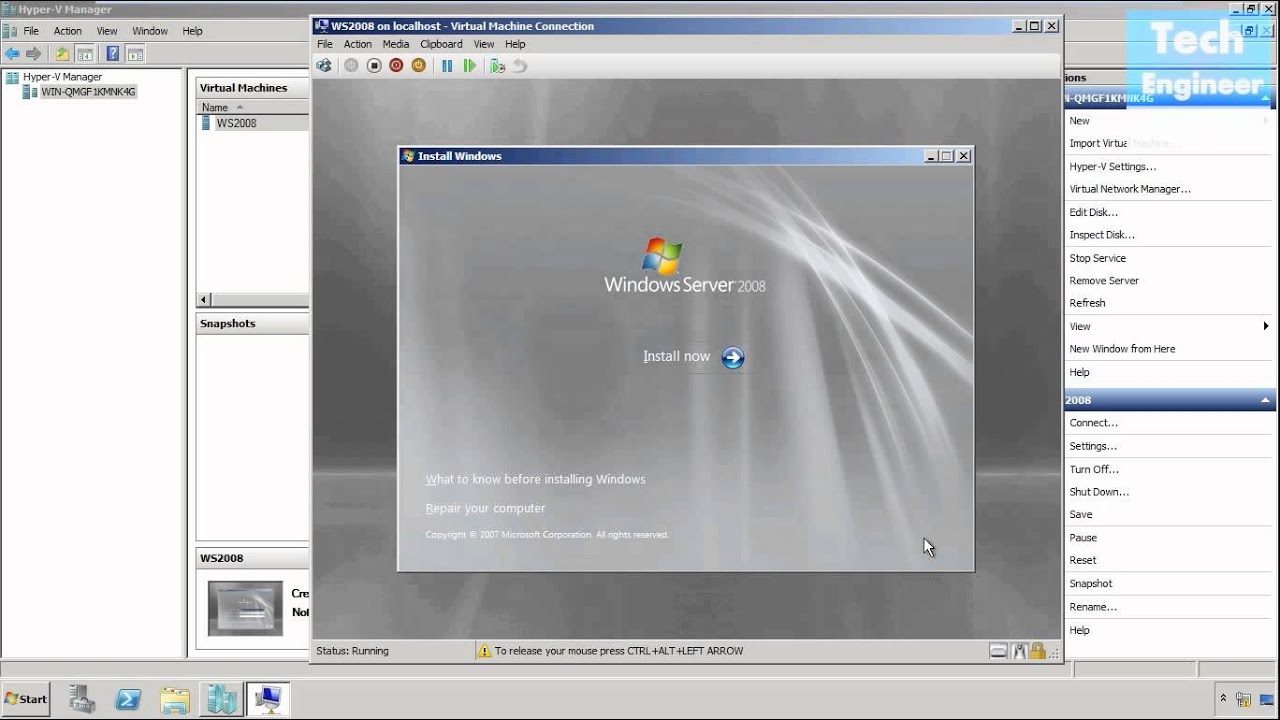Viewport: 1280px width, 720px height.
Task: Open Action menu in Virtual Machine Connection
Action: pyautogui.click(x=358, y=44)
